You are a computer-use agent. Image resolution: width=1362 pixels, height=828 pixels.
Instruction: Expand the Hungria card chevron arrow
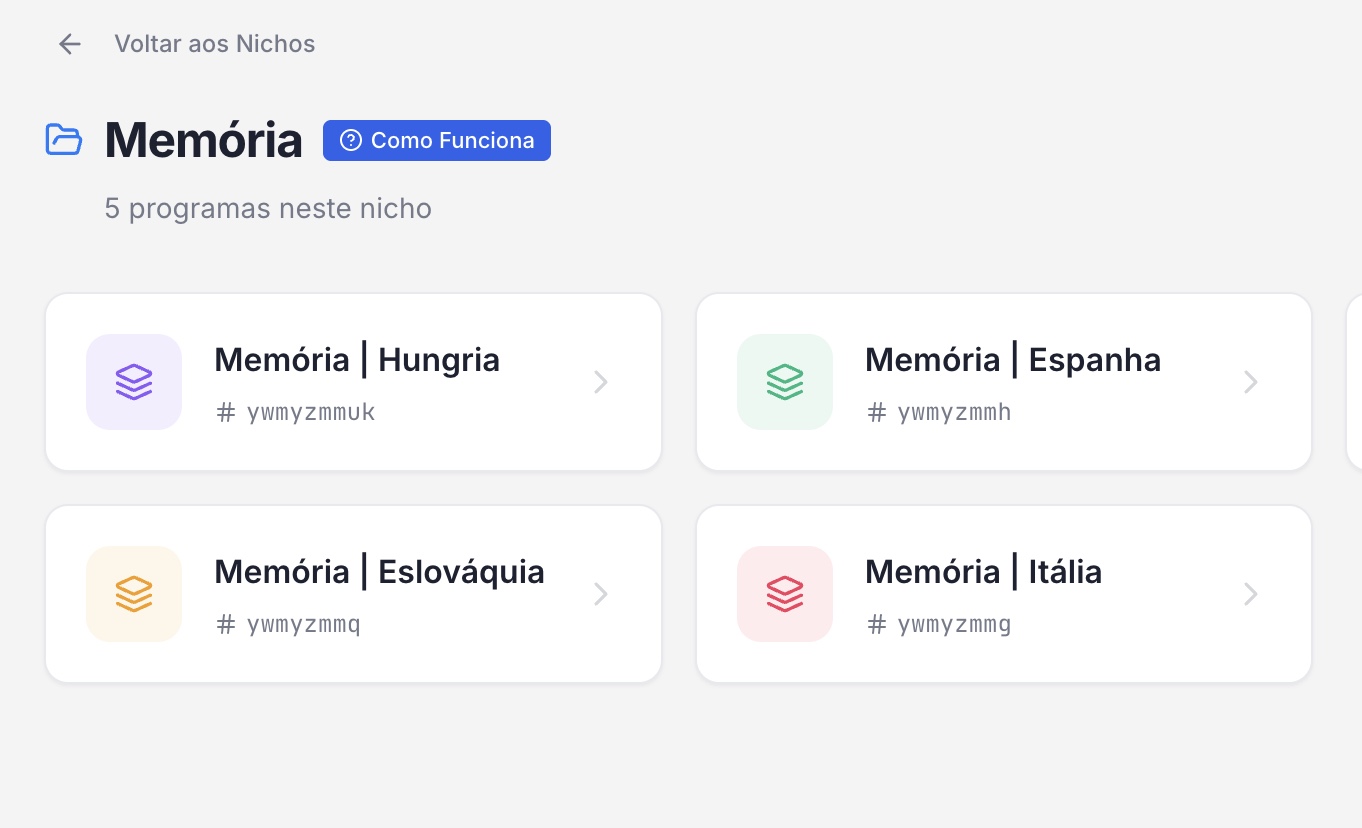601,382
